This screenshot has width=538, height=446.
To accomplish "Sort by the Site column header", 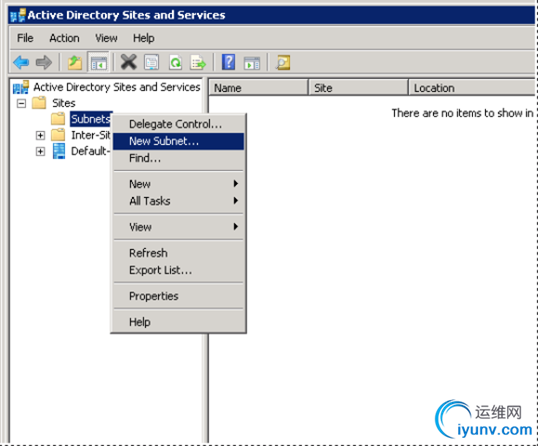I will click(358, 88).
